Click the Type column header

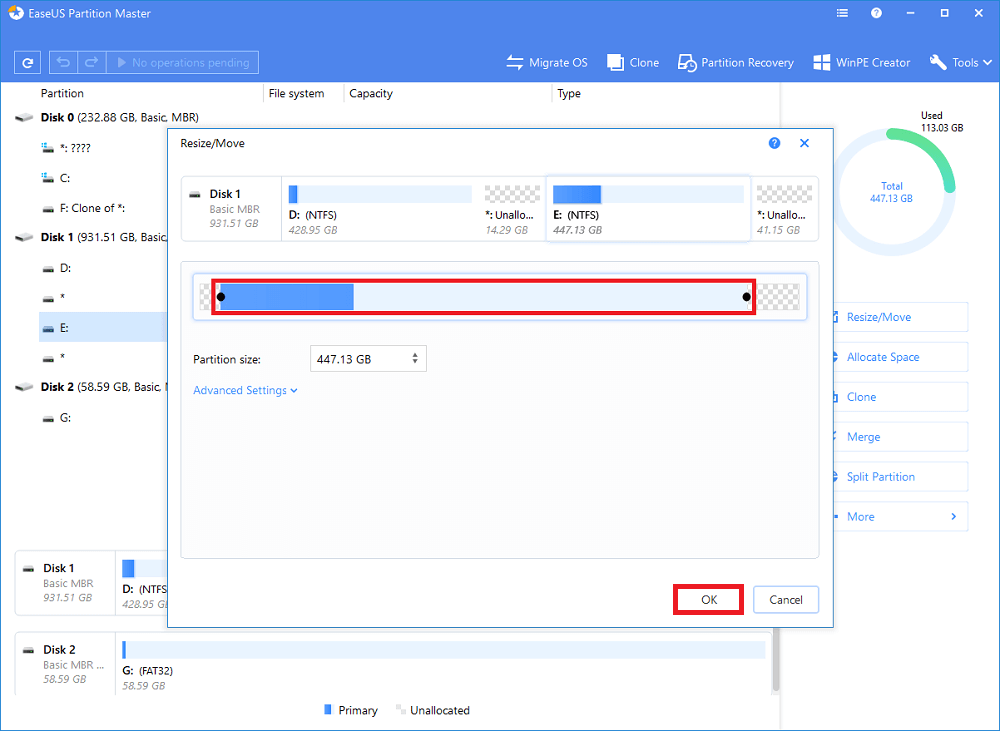[569, 93]
